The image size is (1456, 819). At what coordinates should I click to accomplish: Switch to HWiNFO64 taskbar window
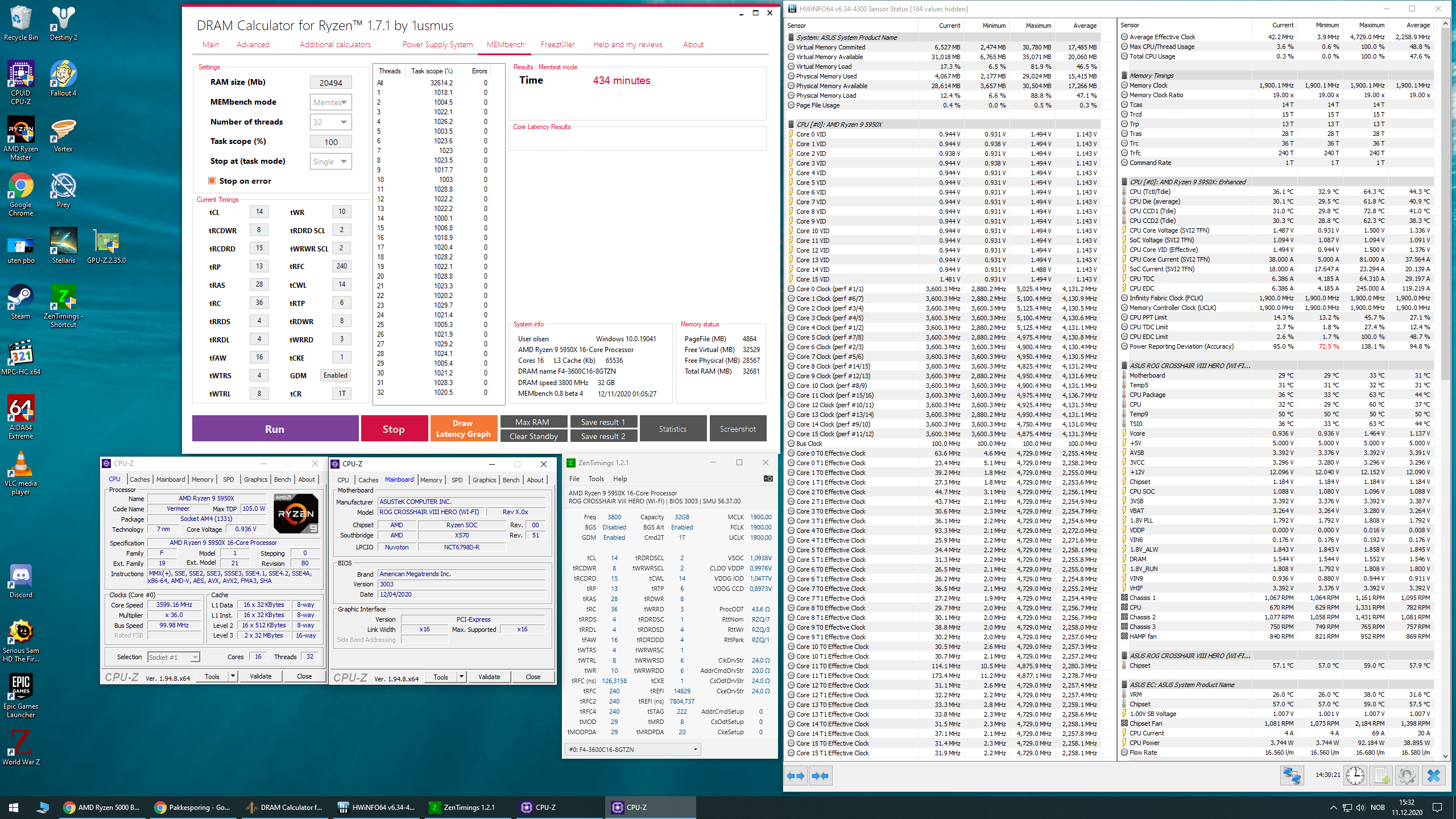[376, 807]
